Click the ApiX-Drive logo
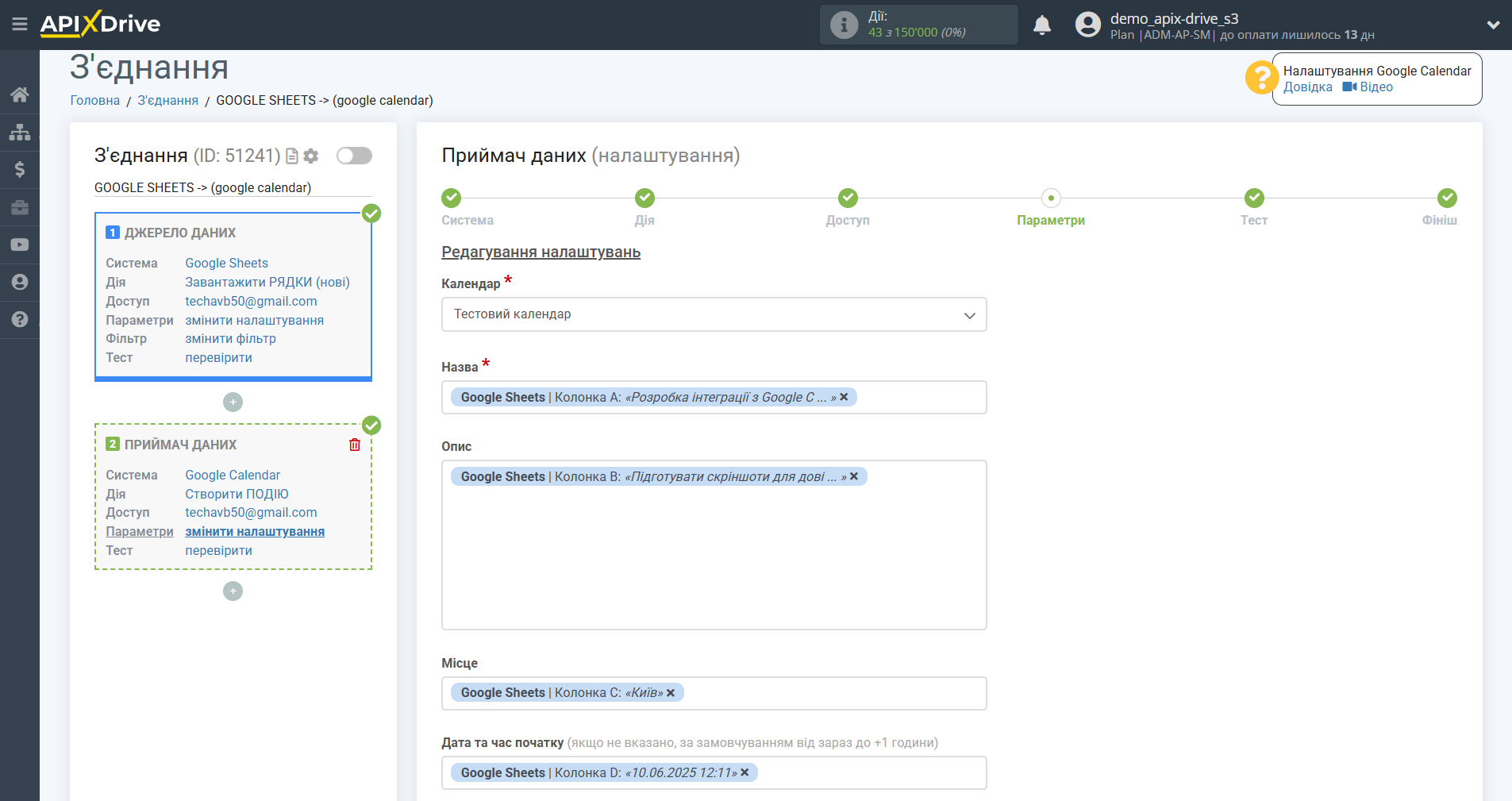 pos(100,24)
